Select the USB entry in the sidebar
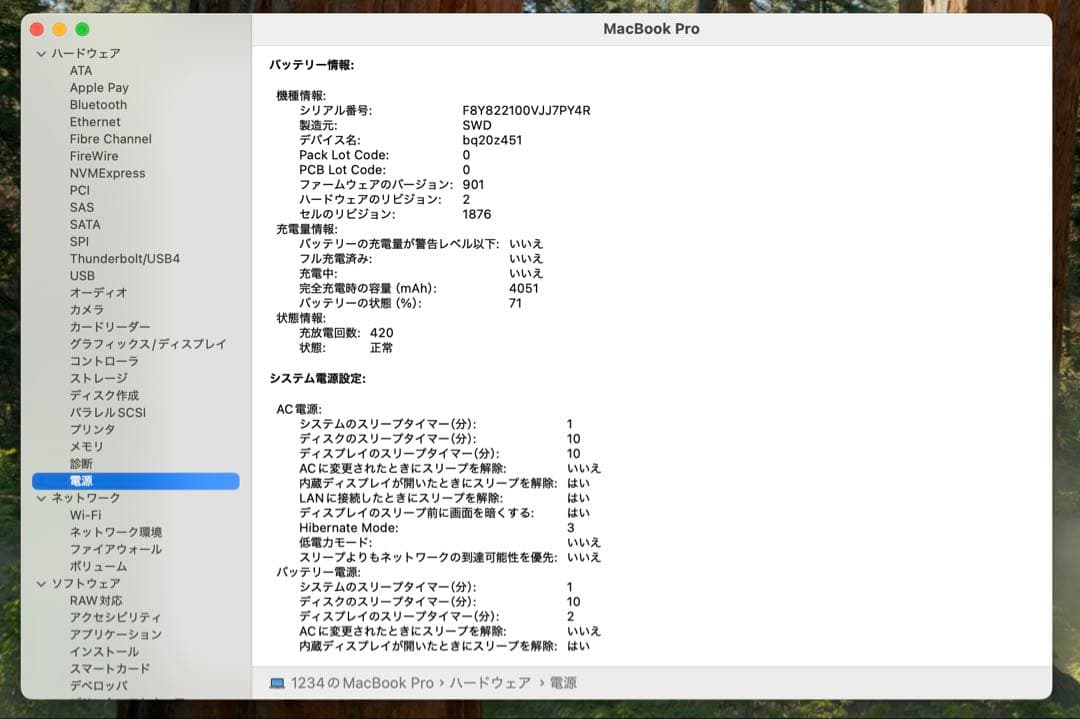 [82, 275]
